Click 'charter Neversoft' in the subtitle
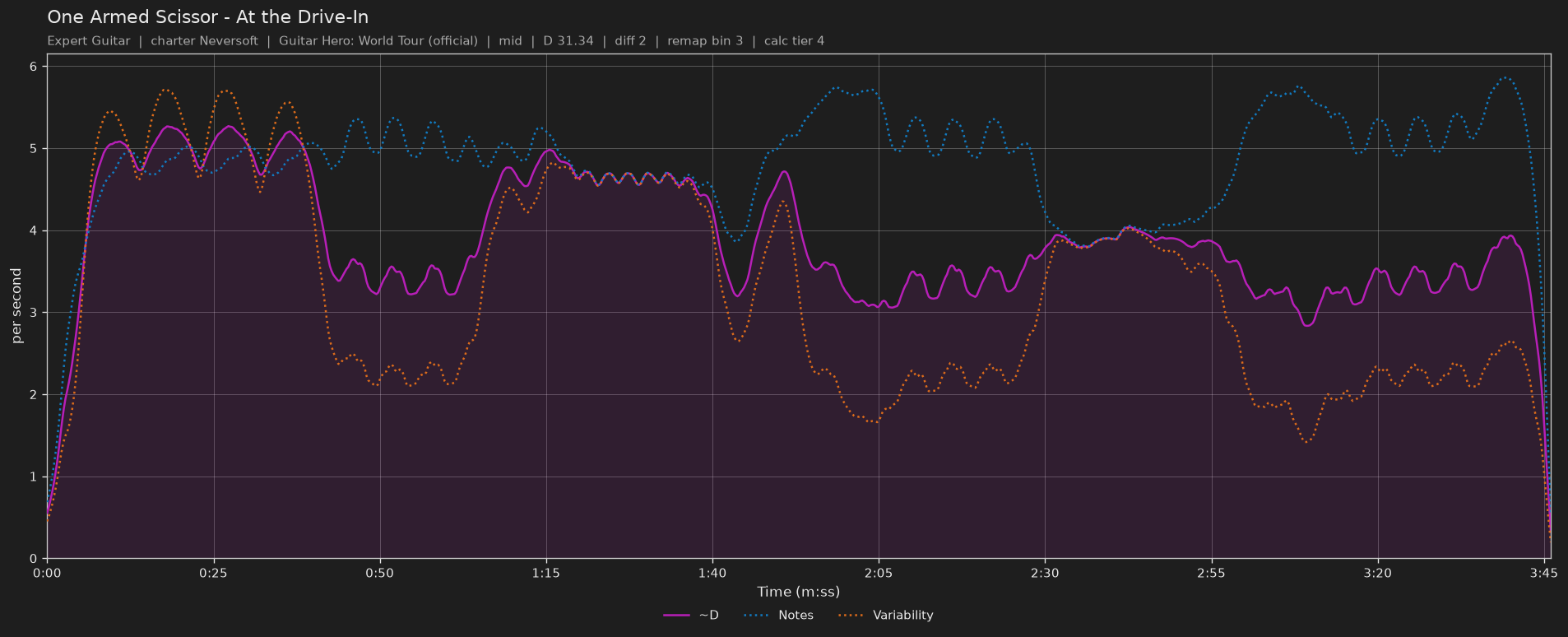 [x=204, y=41]
